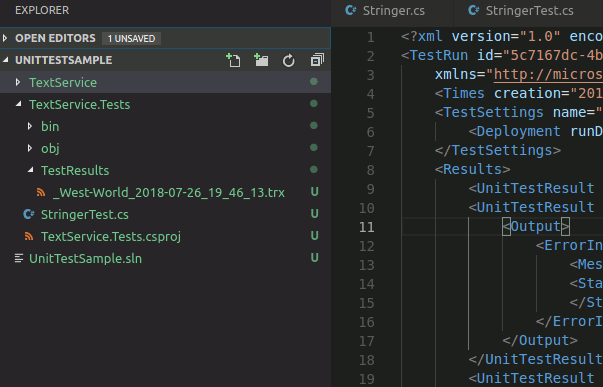The height and width of the screenshot is (387, 603).
Task: Click the git status dot on the obj folder
Action: tap(314, 147)
